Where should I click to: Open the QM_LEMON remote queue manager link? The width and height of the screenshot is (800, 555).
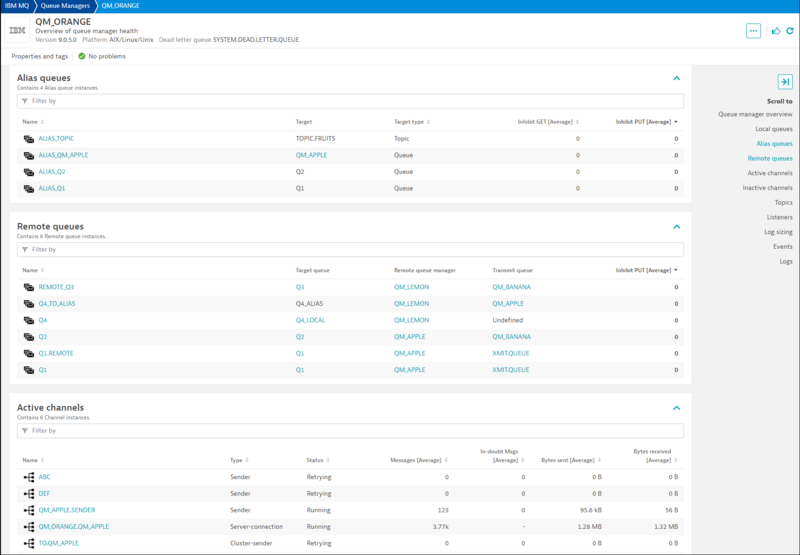[x=410, y=287]
